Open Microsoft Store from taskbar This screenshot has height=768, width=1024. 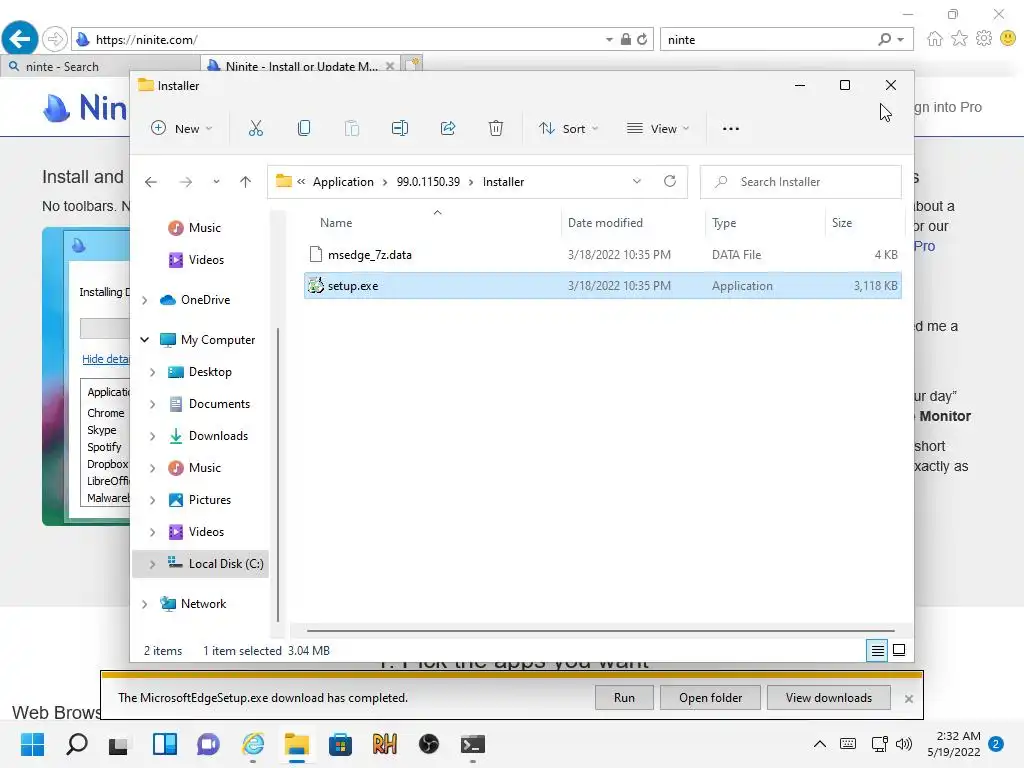340,744
